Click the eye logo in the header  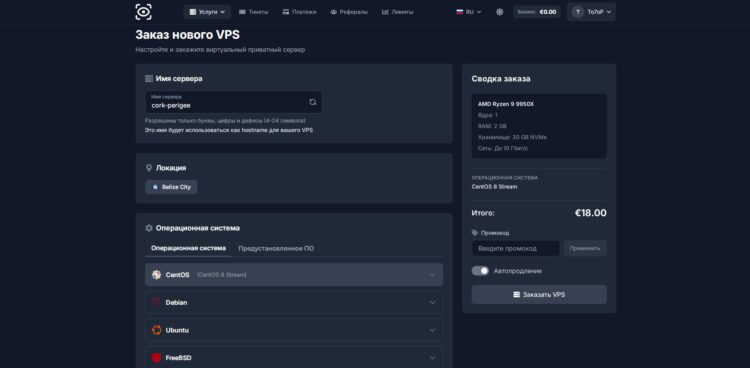[x=143, y=12]
